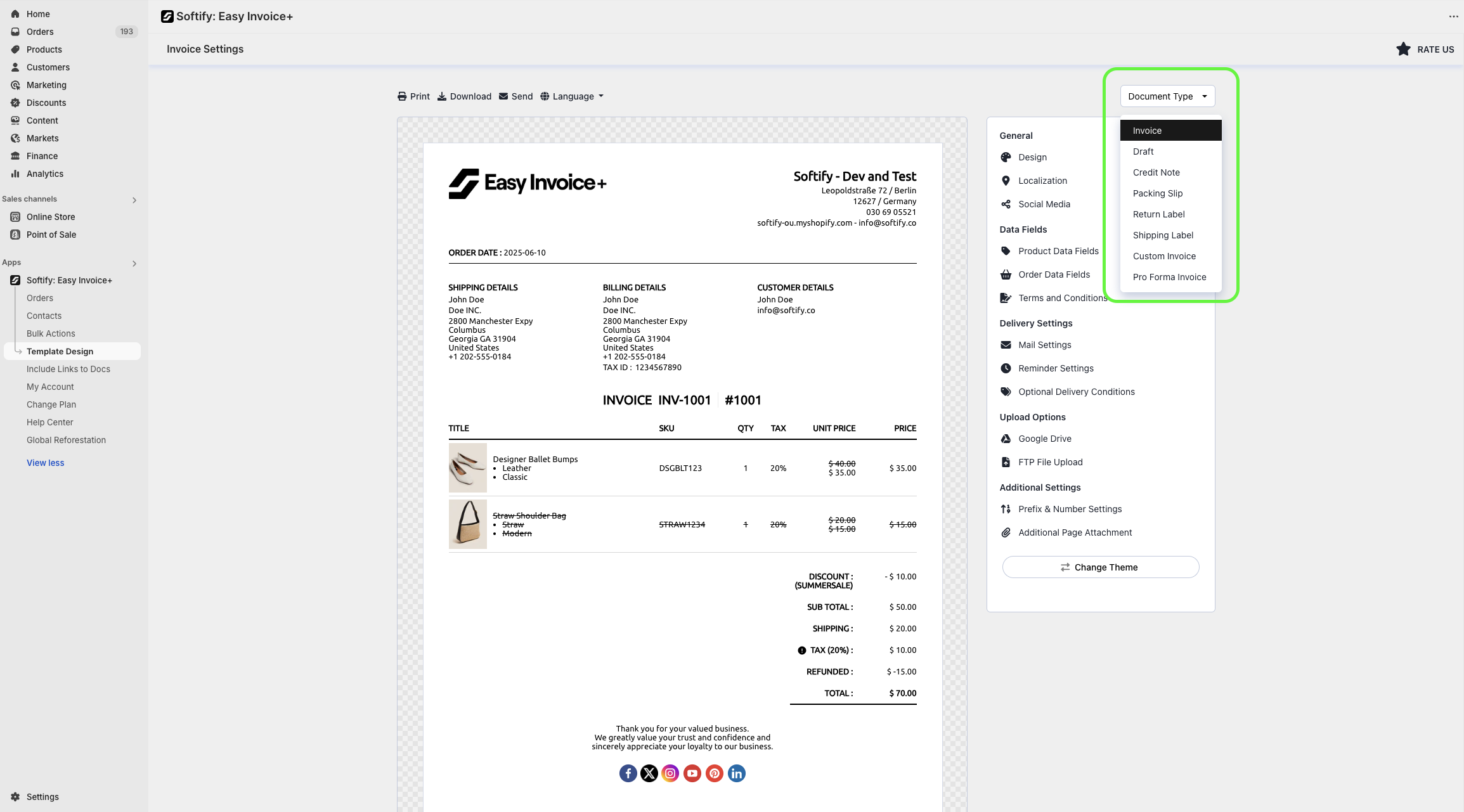
Task: Collapse the Document Type dropdown
Action: [x=1167, y=96]
